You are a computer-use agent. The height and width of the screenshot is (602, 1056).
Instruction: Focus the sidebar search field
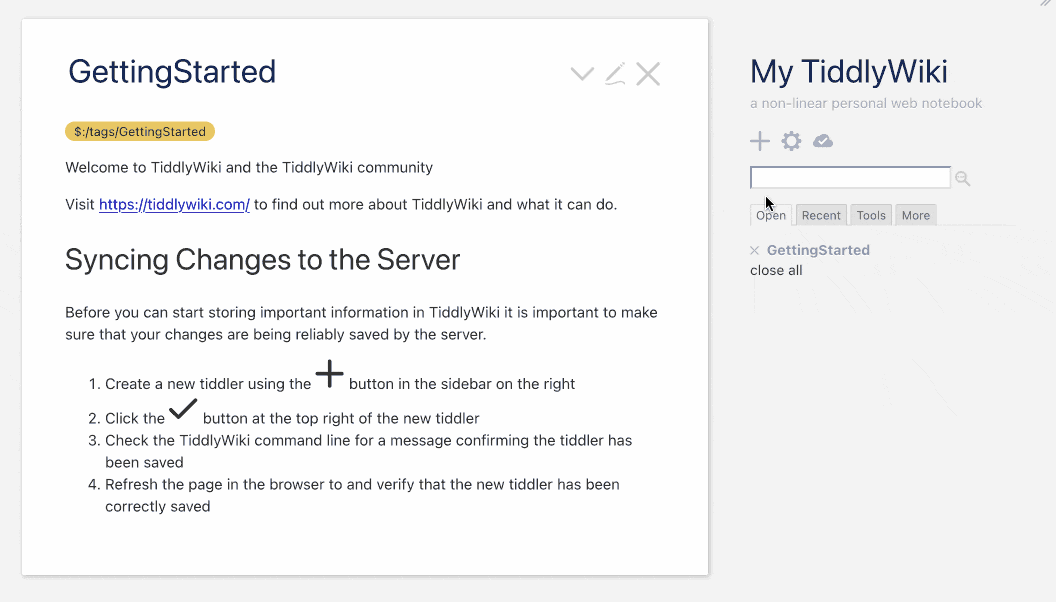(x=850, y=177)
